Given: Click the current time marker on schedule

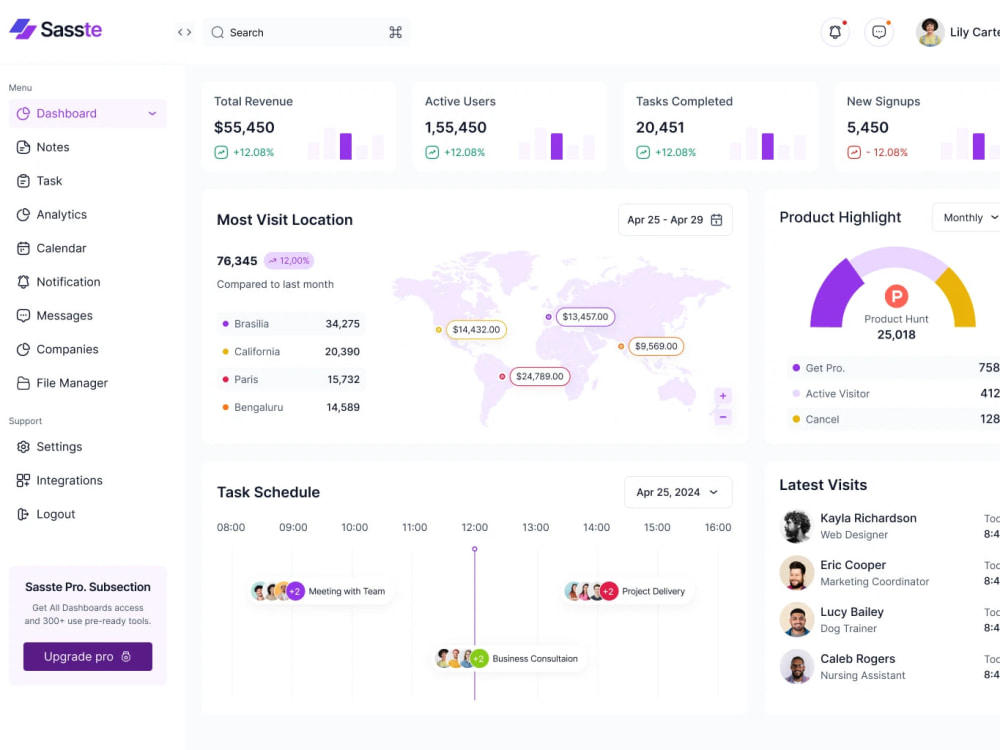Looking at the screenshot, I should (474, 549).
